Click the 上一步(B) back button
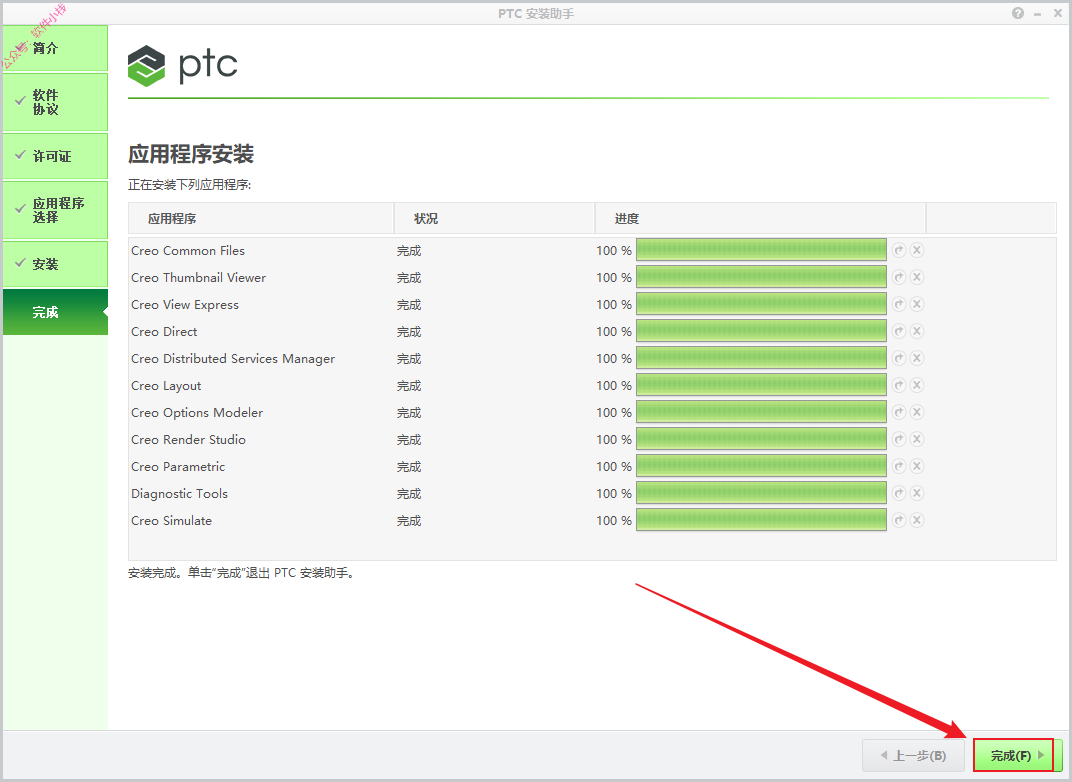The height and width of the screenshot is (782, 1072). [x=913, y=755]
